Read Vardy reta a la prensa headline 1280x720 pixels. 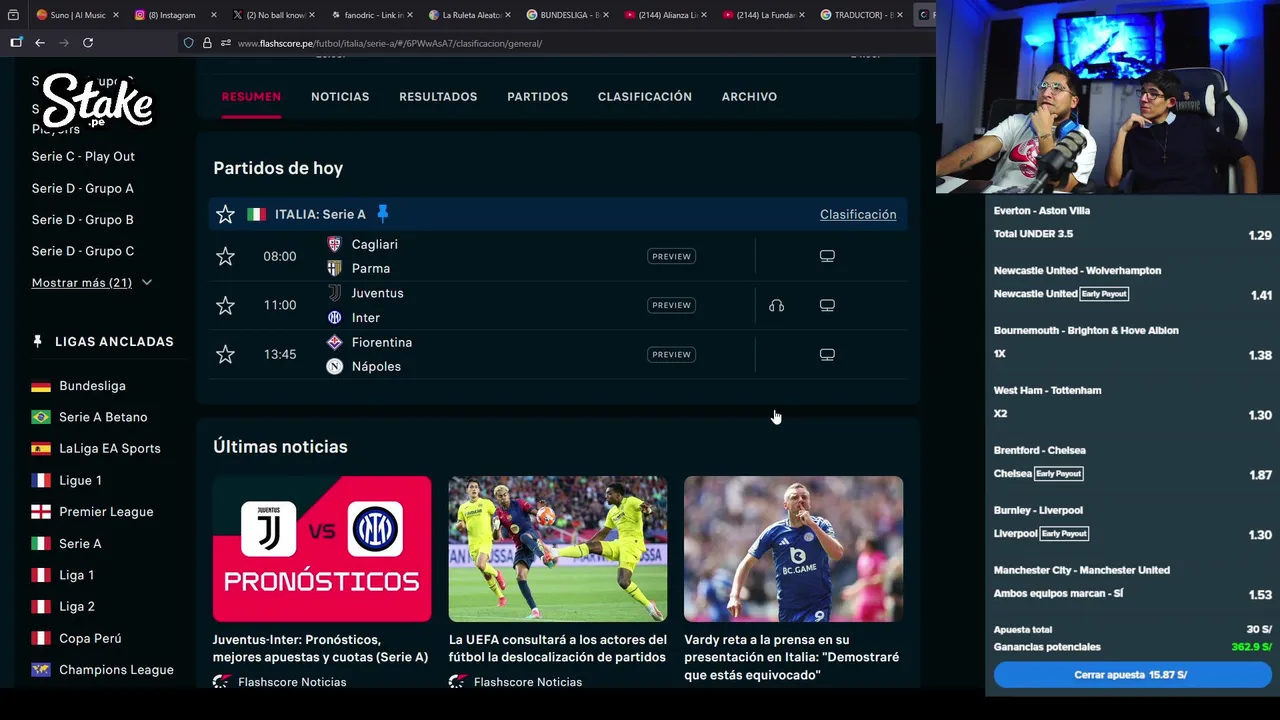coord(791,658)
